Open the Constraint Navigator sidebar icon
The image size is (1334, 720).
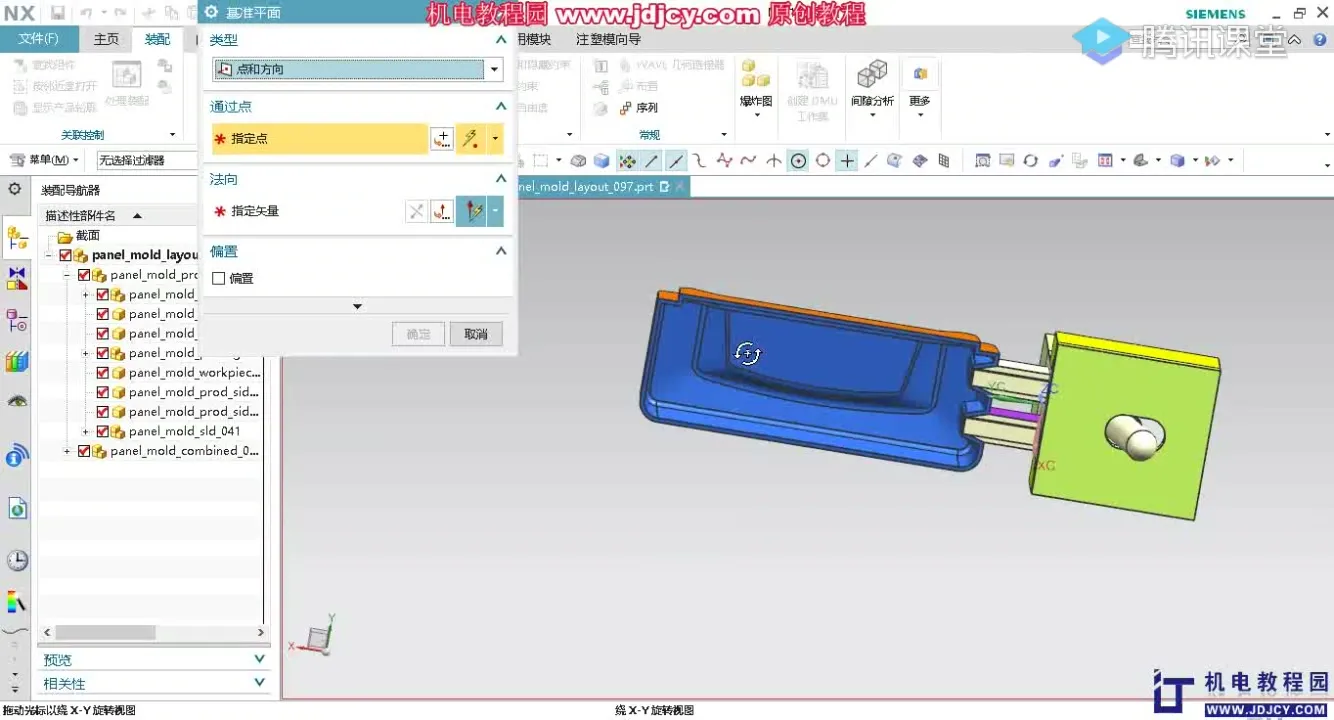tap(17, 278)
